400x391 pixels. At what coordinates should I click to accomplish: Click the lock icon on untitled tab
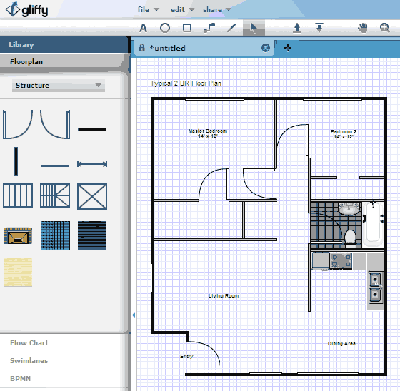point(142,48)
